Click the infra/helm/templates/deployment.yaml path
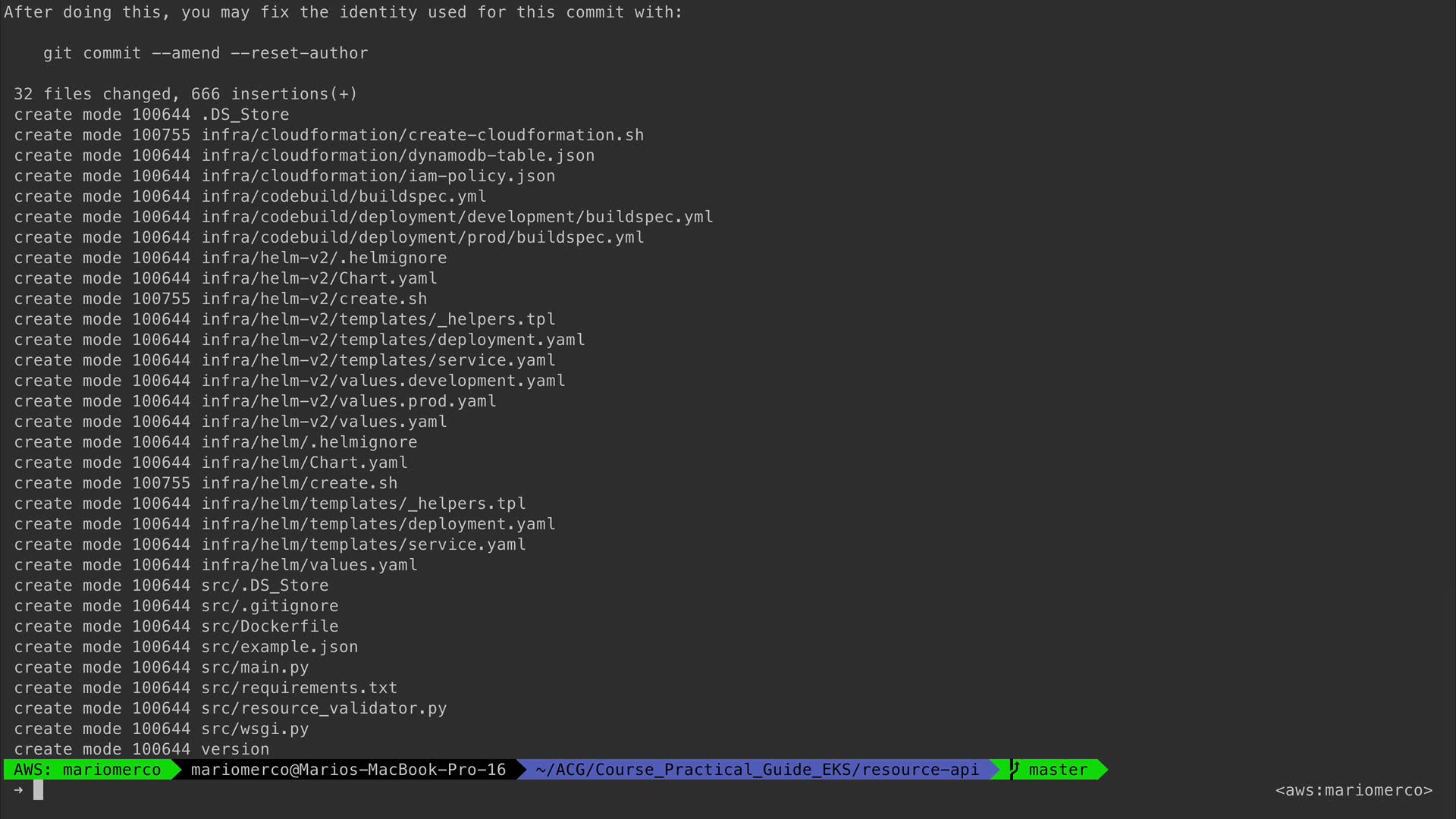Image resolution: width=1456 pixels, height=819 pixels. coord(378,524)
